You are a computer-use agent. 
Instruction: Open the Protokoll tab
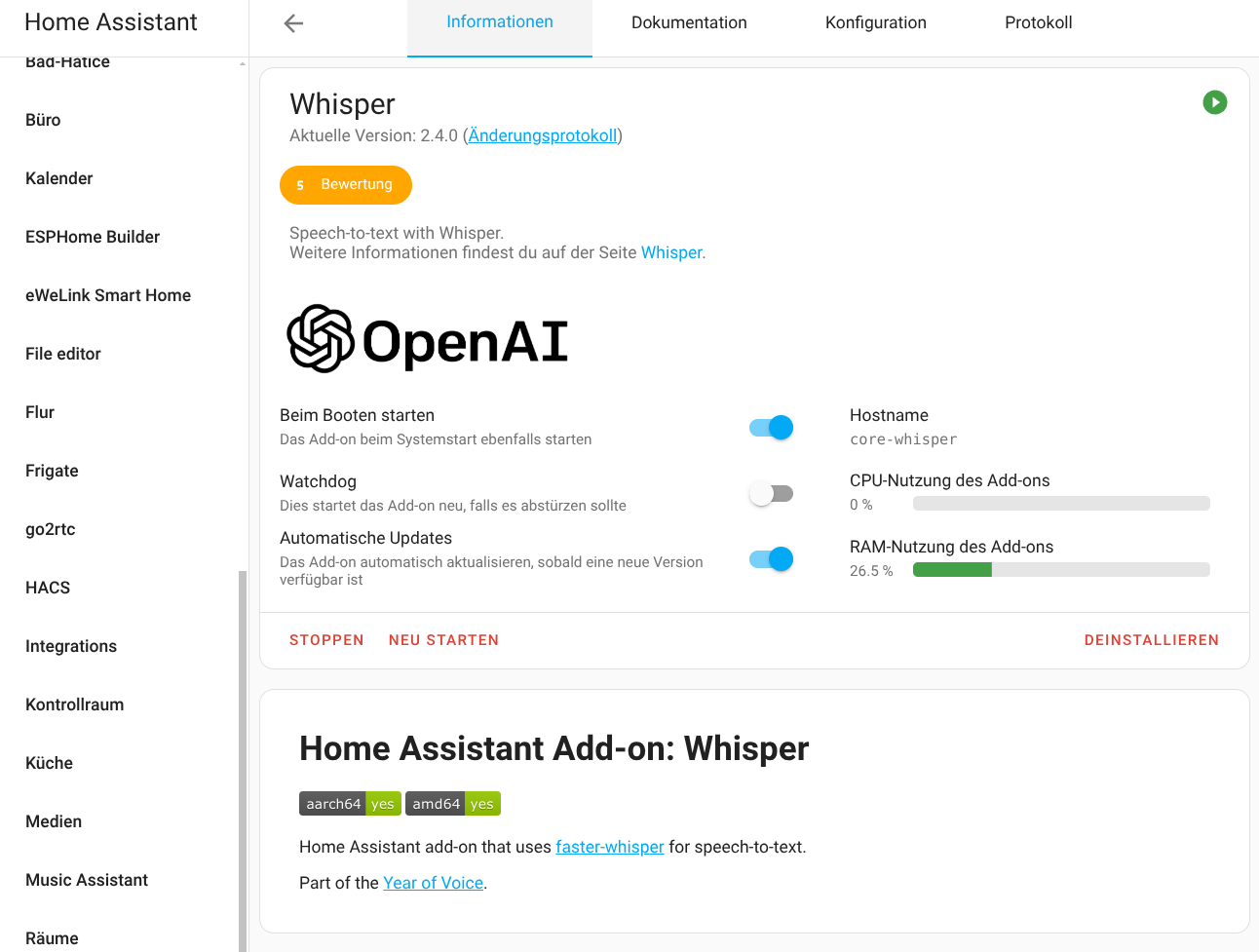click(x=1038, y=22)
